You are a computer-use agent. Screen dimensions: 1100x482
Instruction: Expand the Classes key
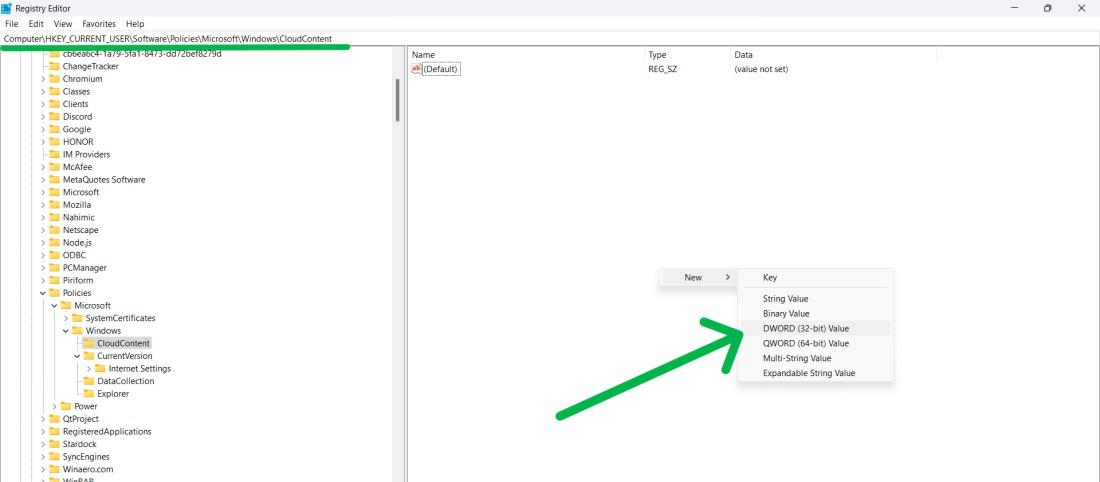(x=43, y=92)
